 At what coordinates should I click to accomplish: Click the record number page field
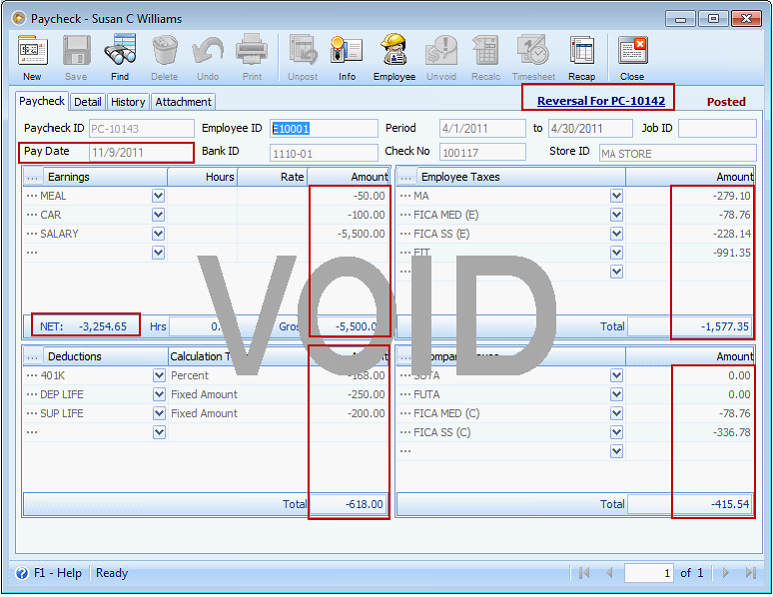649,573
